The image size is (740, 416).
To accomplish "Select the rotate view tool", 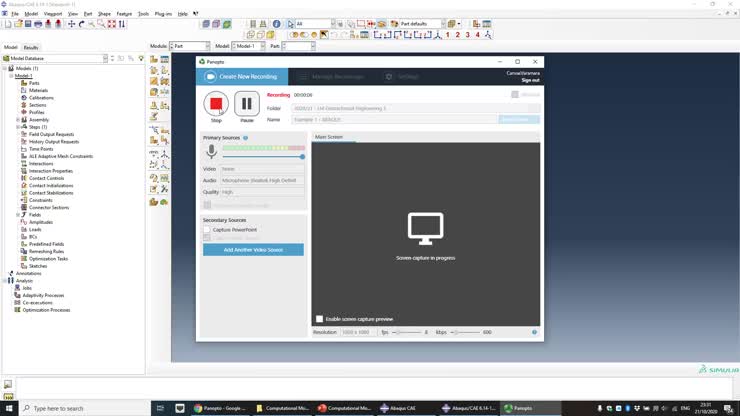I will point(82,23).
